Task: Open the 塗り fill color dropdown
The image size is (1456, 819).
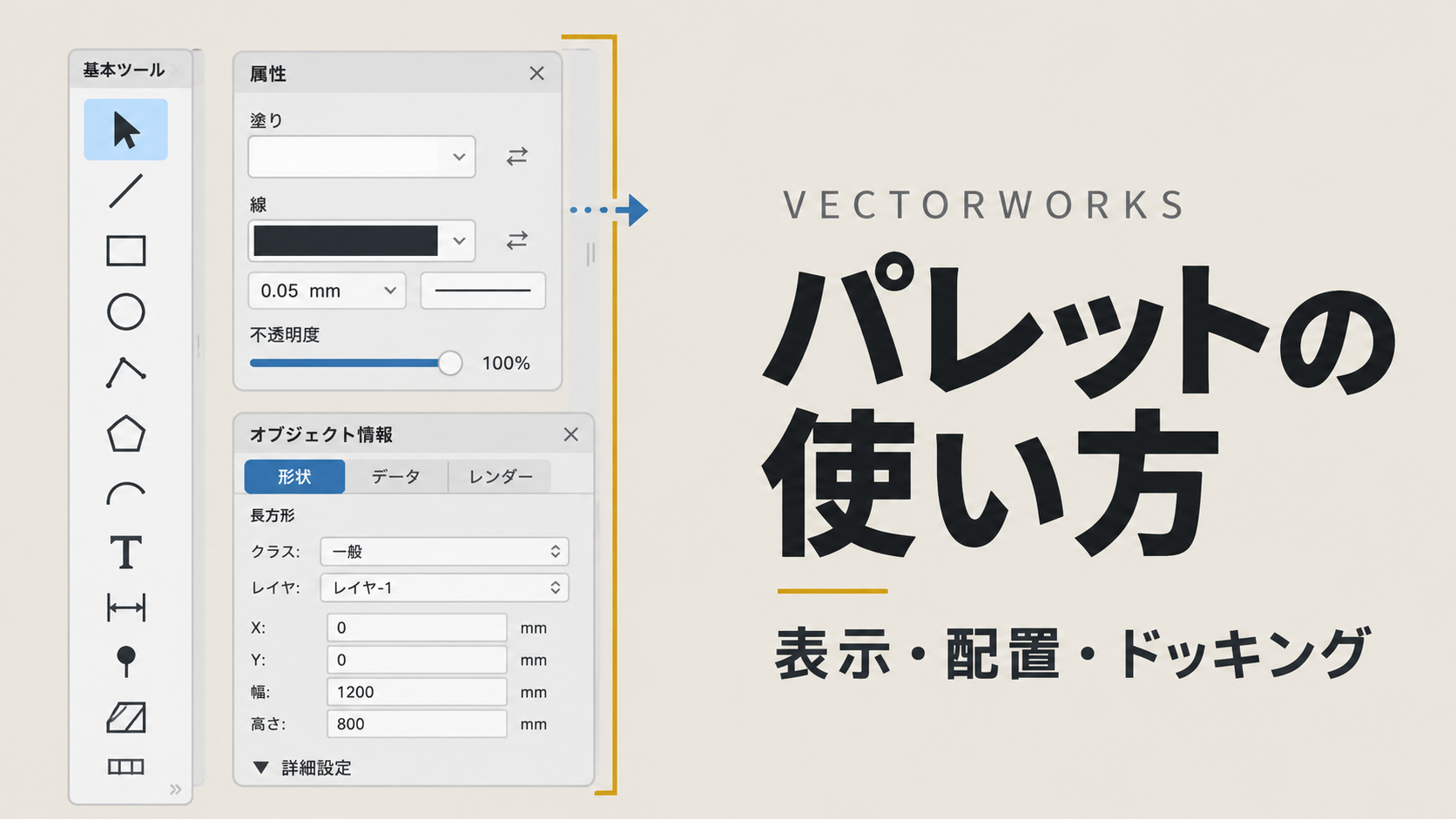Action: pos(361,157)
